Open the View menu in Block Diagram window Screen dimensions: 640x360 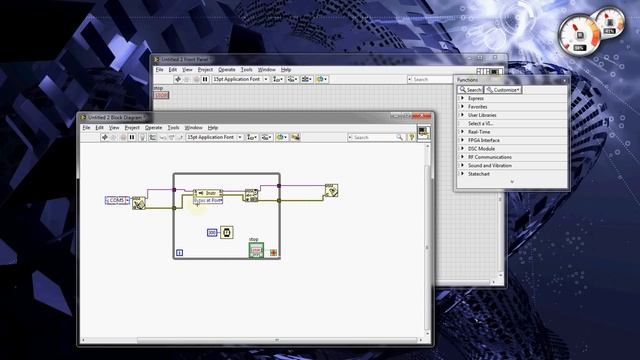[114, 128]
